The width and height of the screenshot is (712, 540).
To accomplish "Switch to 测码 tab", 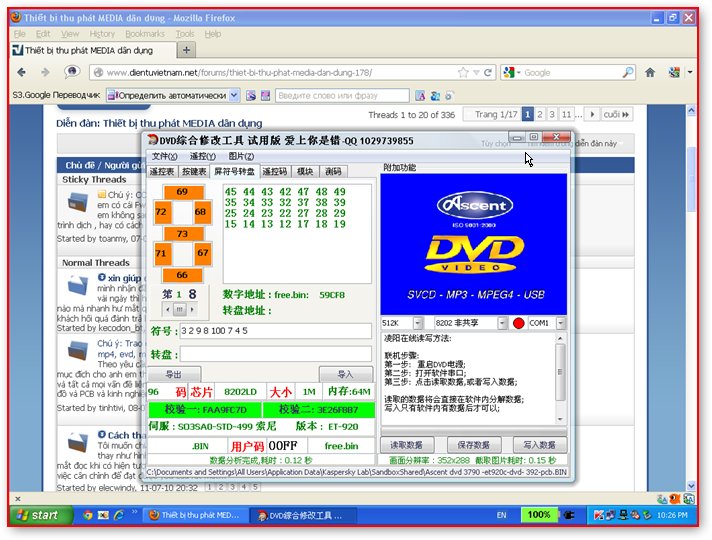I will tap(333, 172).
